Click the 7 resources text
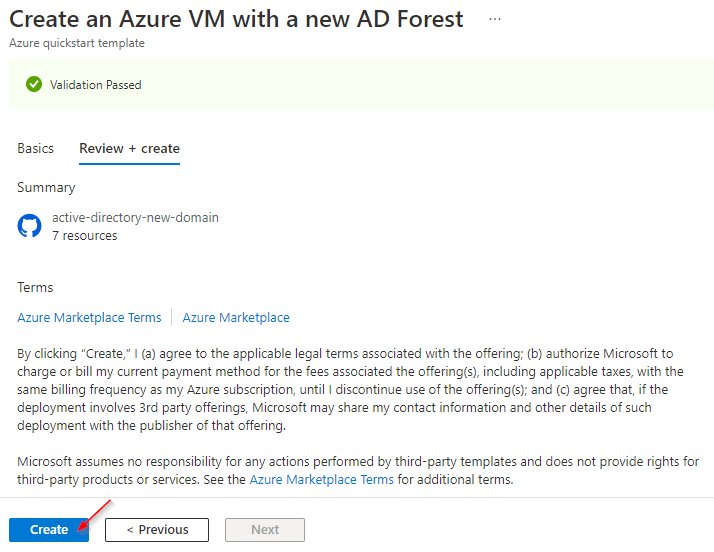 tap(85, 236)
